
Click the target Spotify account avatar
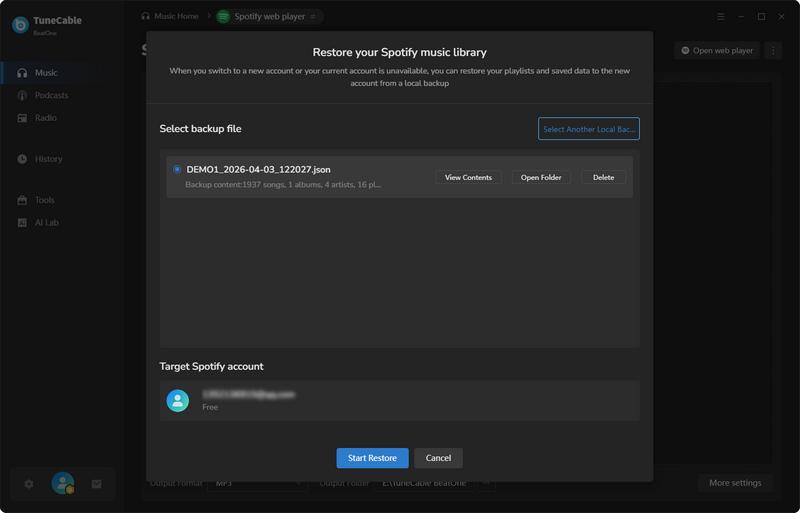(178, 401)
